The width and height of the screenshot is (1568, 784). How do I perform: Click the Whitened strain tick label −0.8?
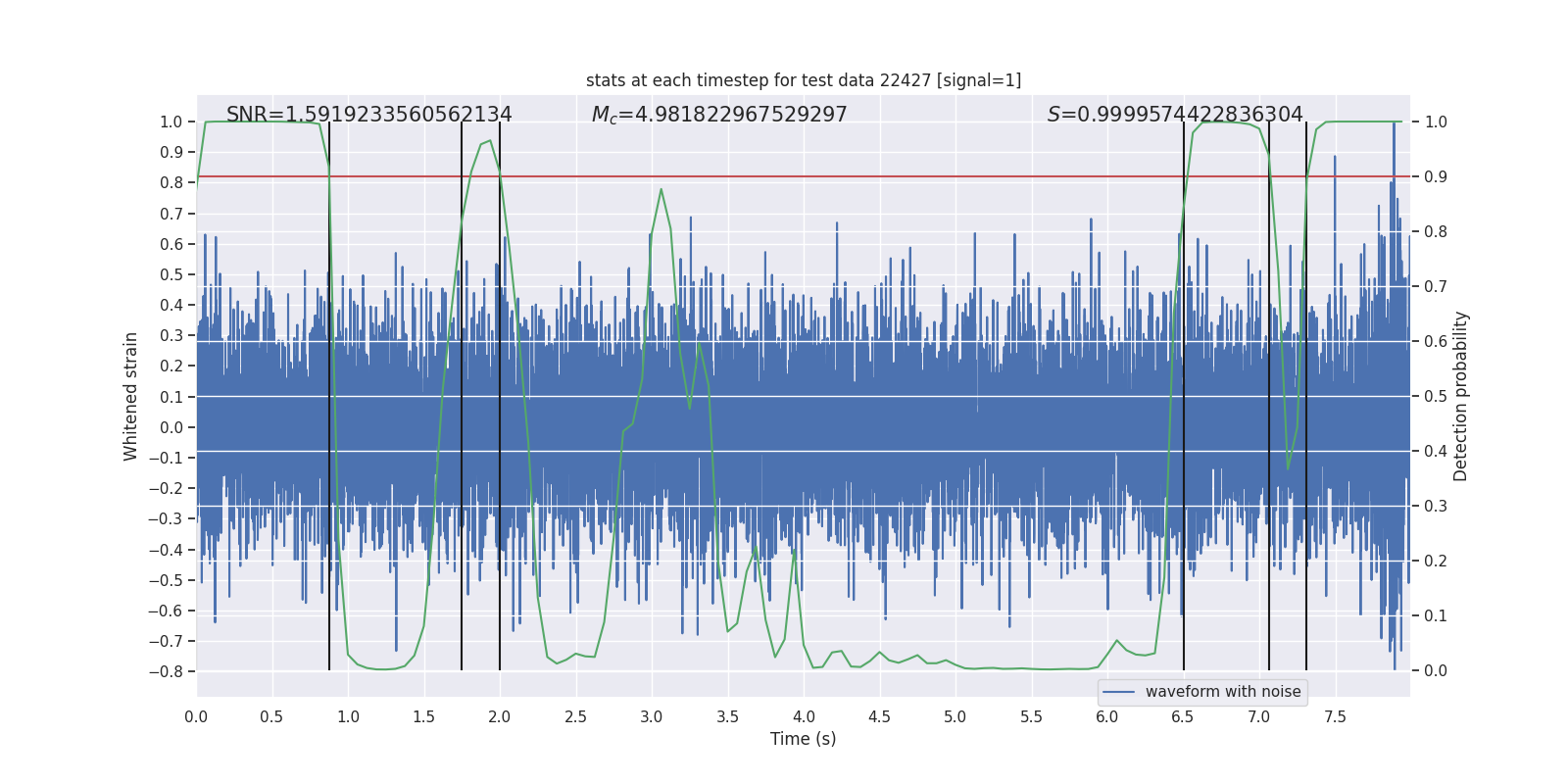click(166, 671)
